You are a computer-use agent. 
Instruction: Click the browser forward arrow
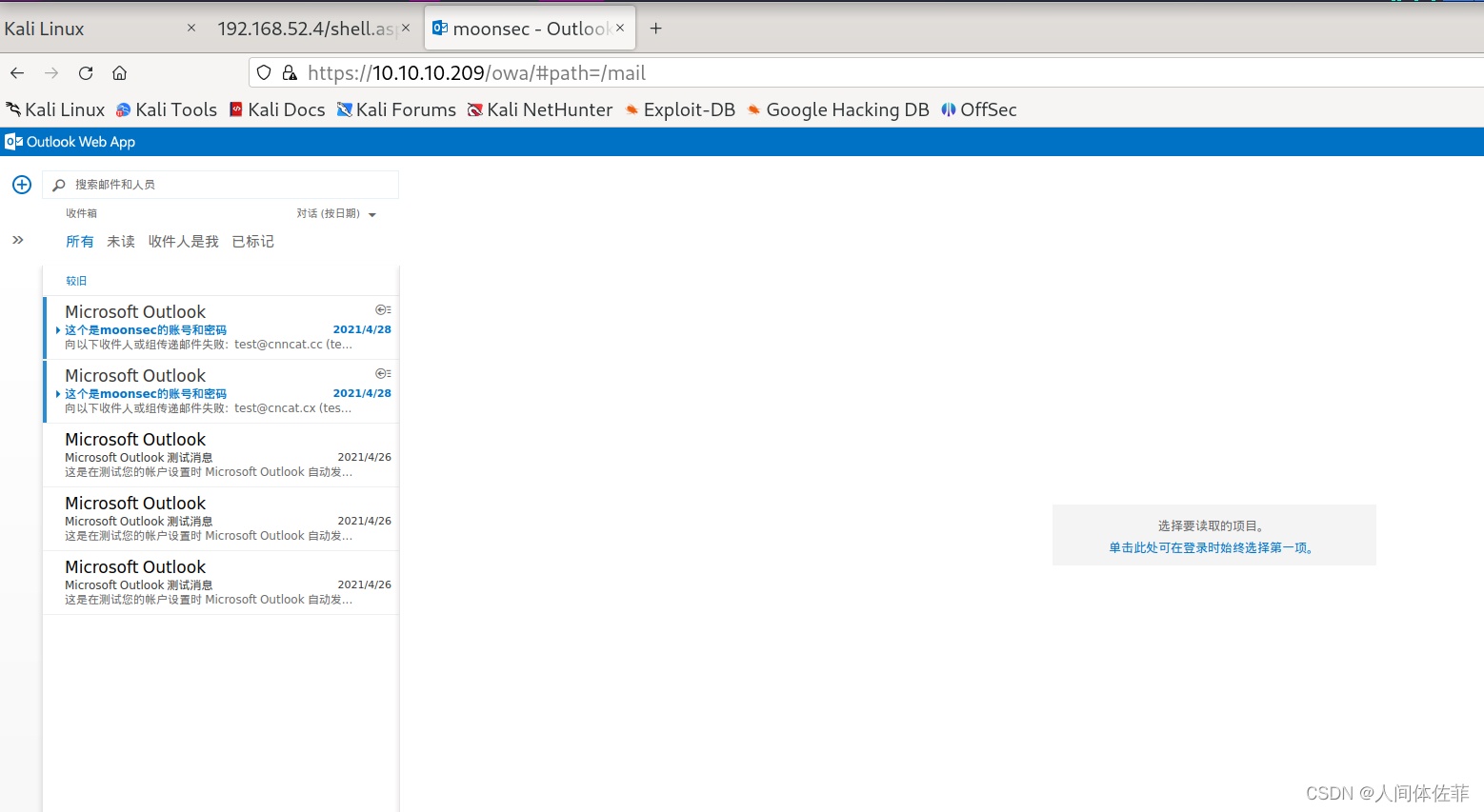[x=51, y=73]
